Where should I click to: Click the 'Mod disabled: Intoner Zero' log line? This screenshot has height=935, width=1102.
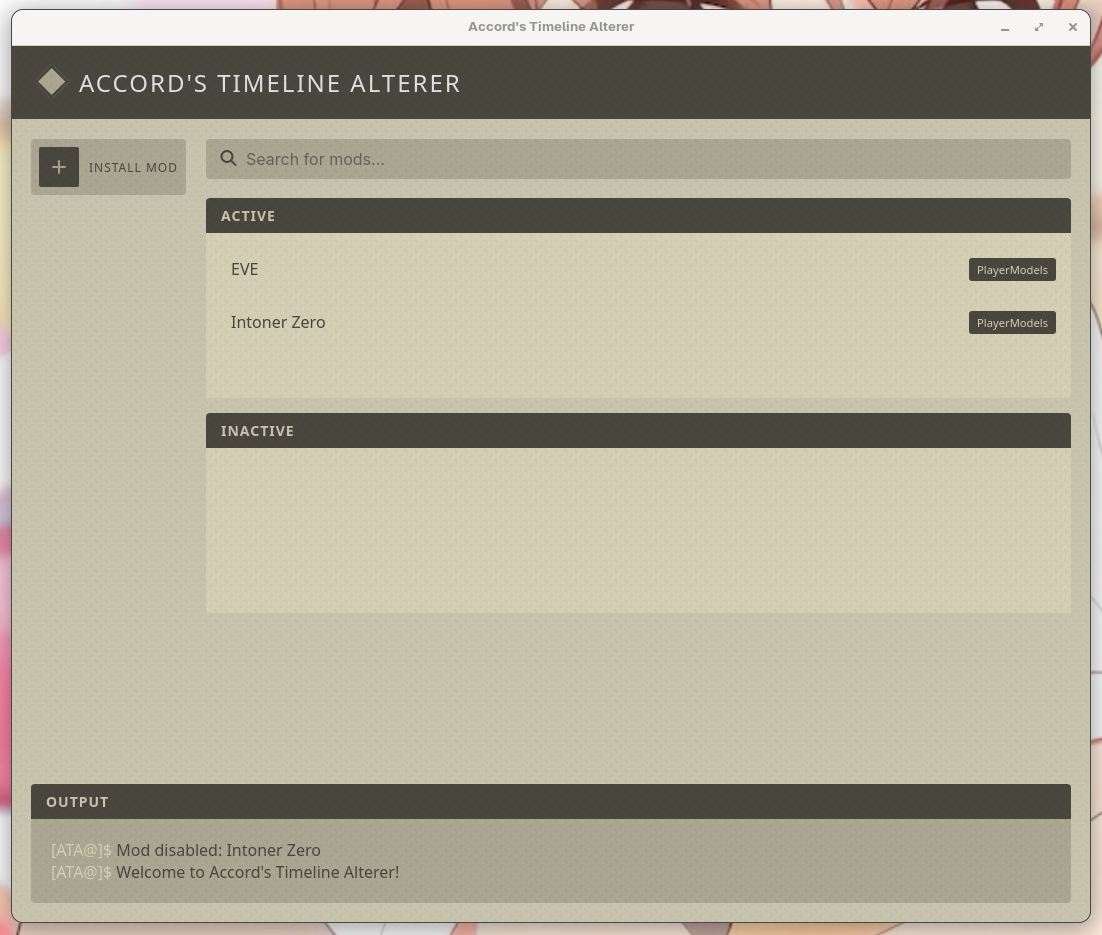coord(186,850)
